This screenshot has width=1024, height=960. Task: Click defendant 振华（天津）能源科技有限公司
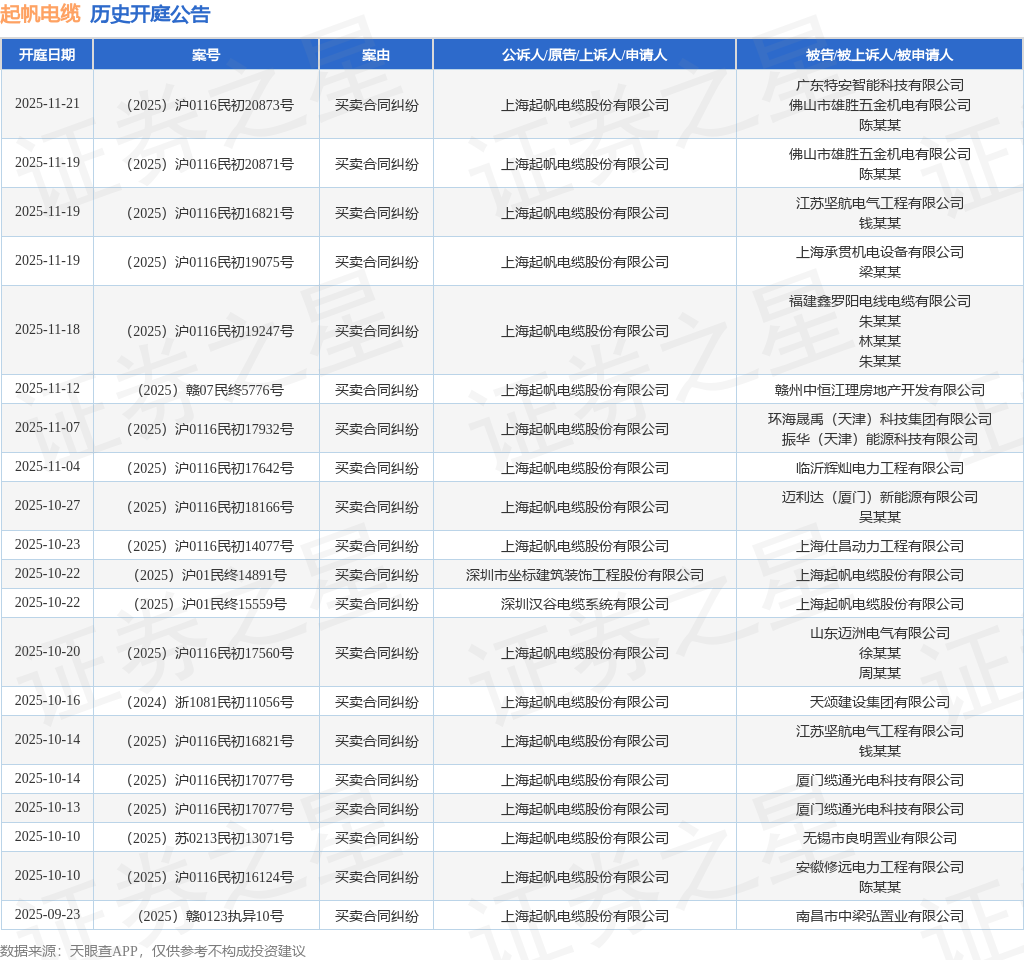[880, 440]
